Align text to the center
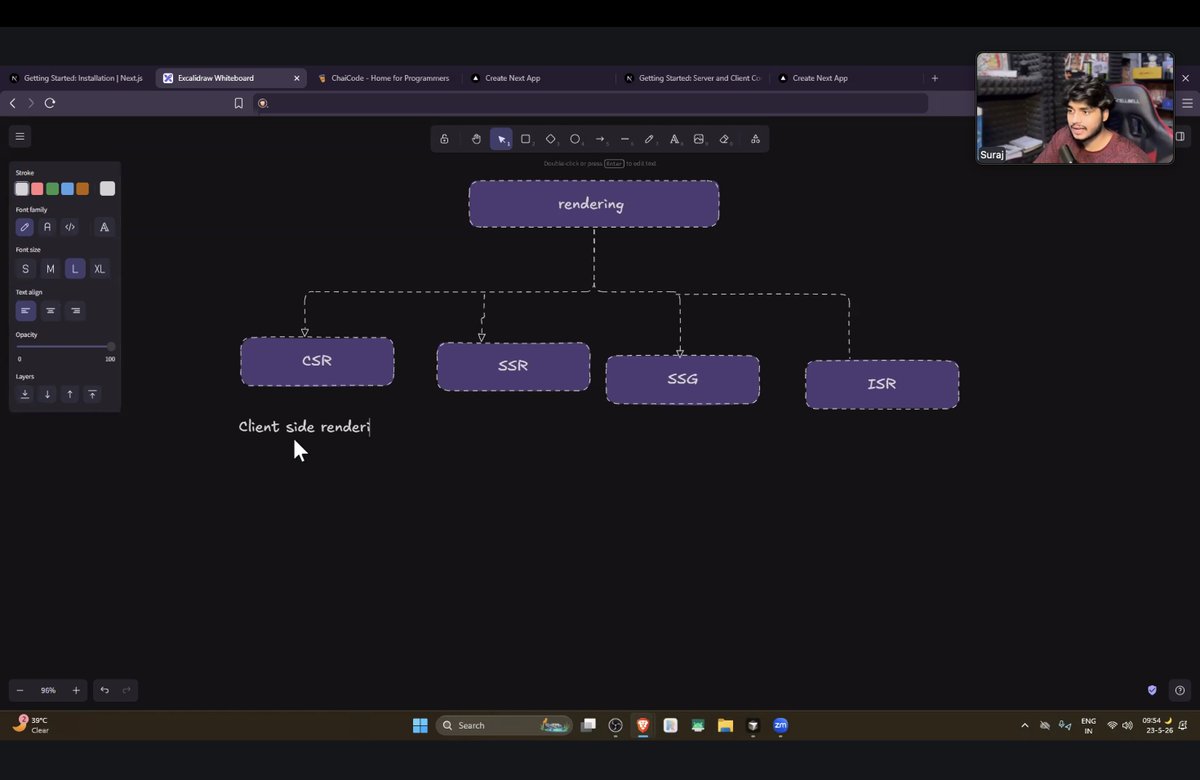 (50, 311)
